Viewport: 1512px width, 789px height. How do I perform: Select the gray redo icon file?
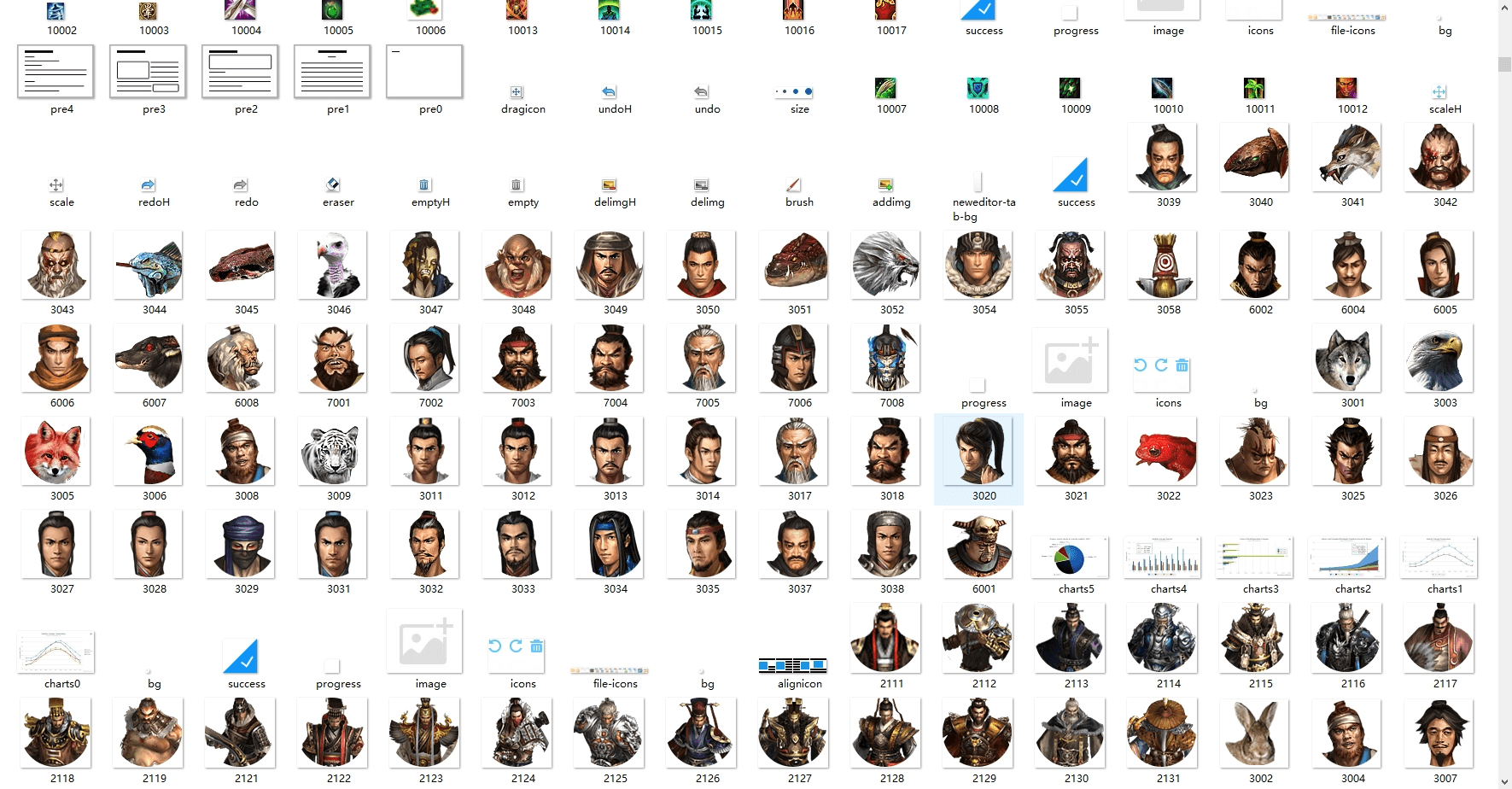coord(240,184)
